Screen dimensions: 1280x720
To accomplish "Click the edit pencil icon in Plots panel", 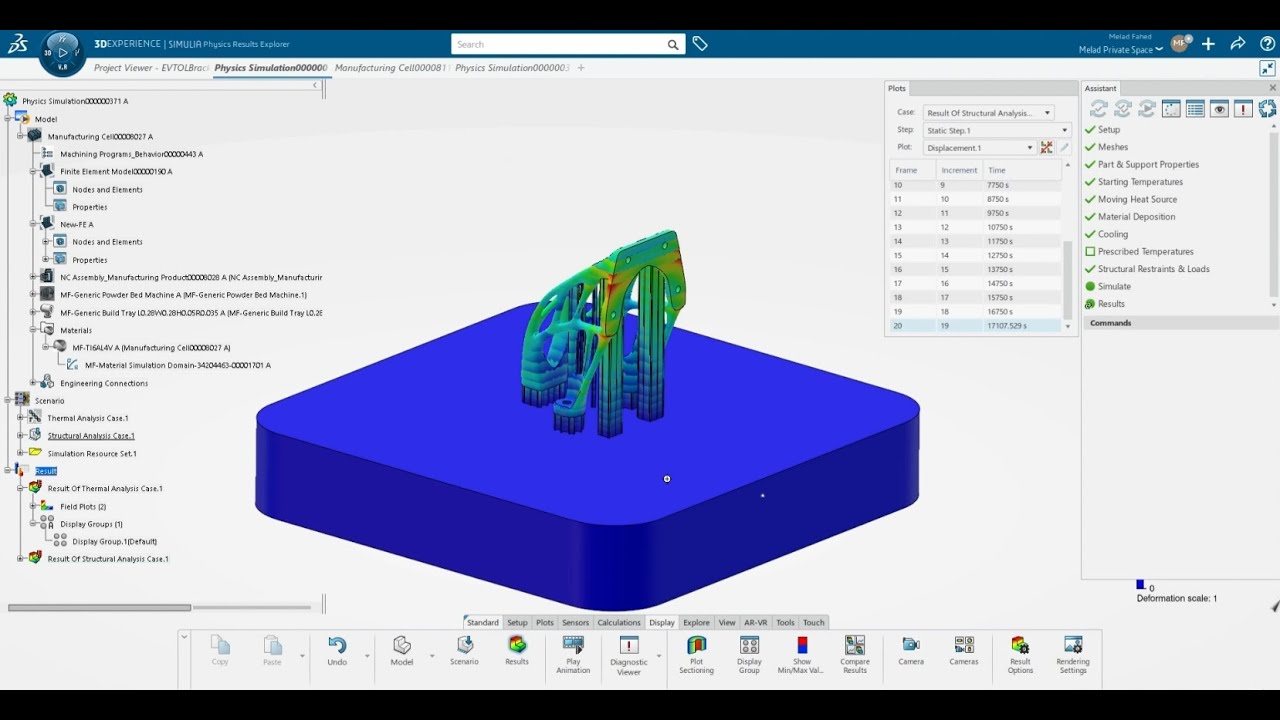I will 1064,148.
